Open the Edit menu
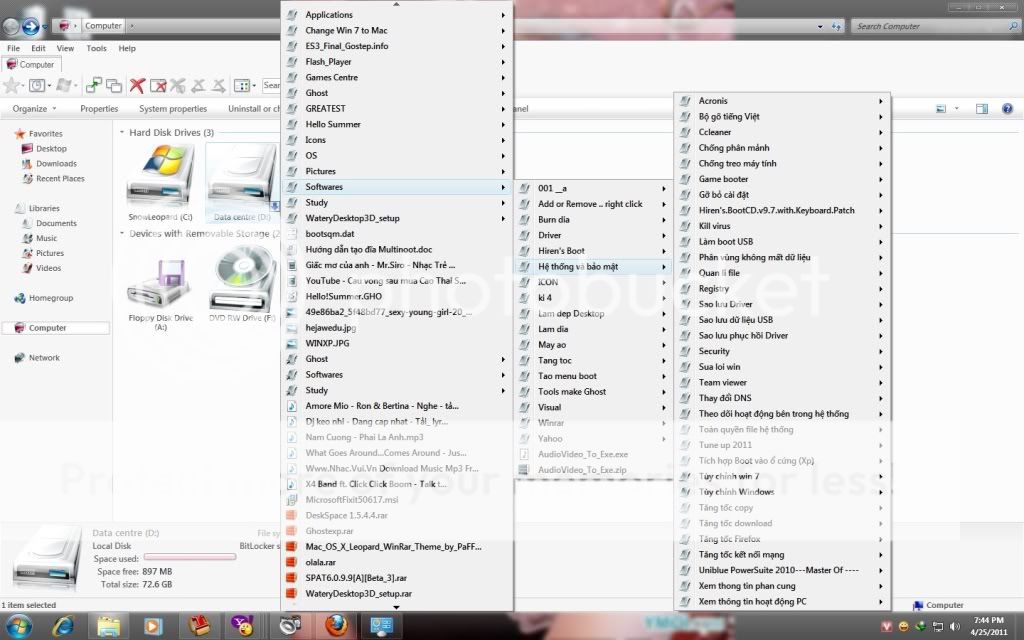 pos(39,48)
